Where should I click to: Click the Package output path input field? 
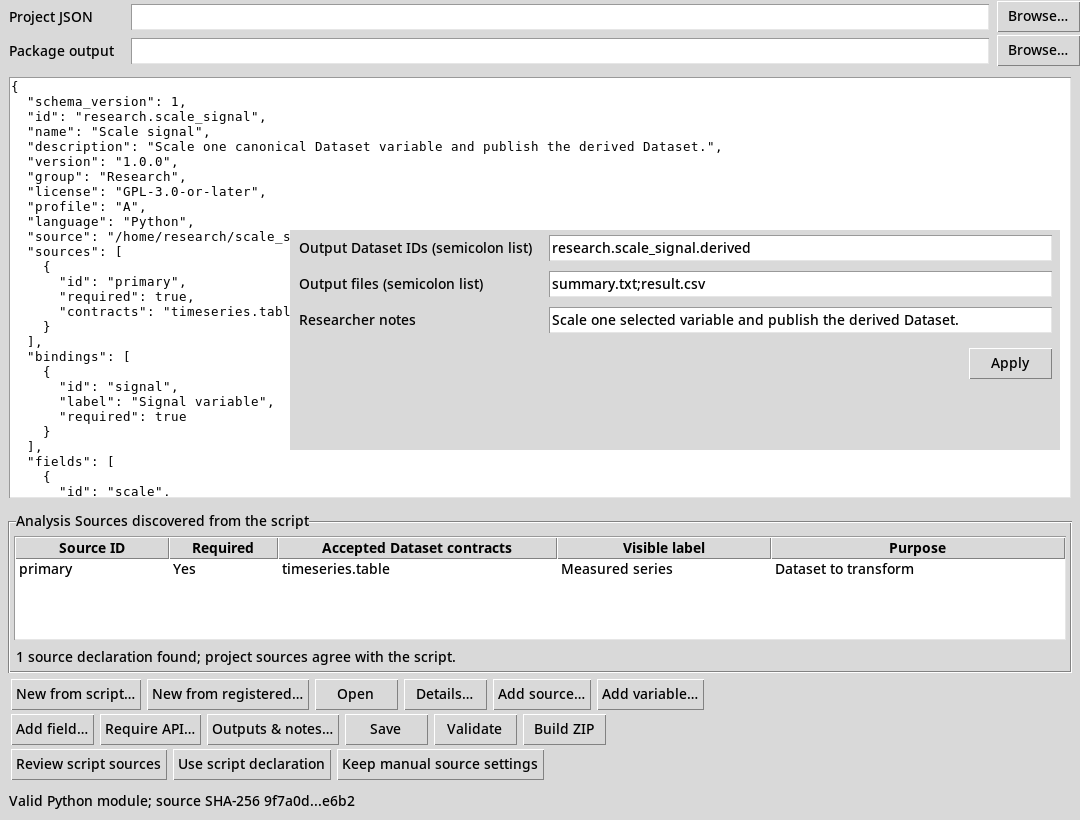pos(559,51)
